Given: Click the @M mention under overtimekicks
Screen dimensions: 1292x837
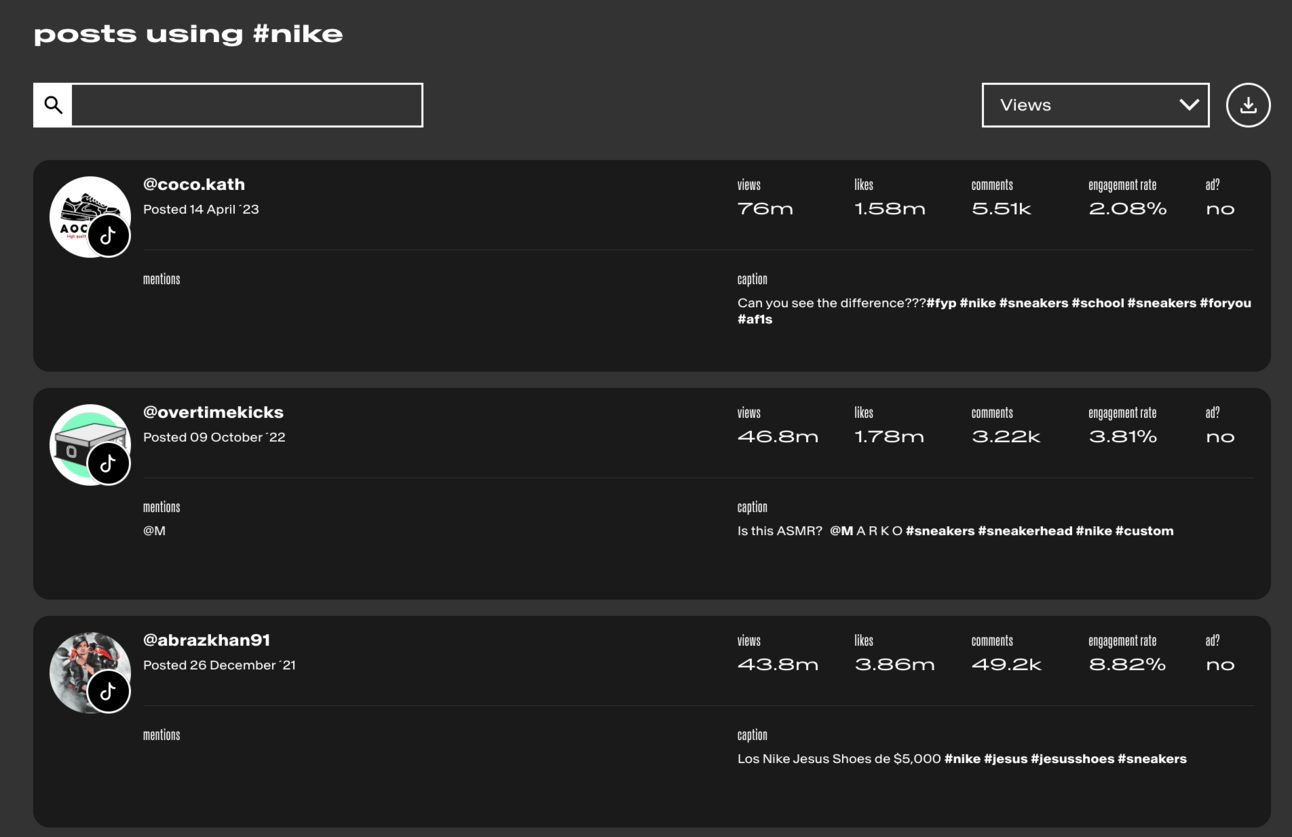Looking at the screenshot, I should pos(154,531).
